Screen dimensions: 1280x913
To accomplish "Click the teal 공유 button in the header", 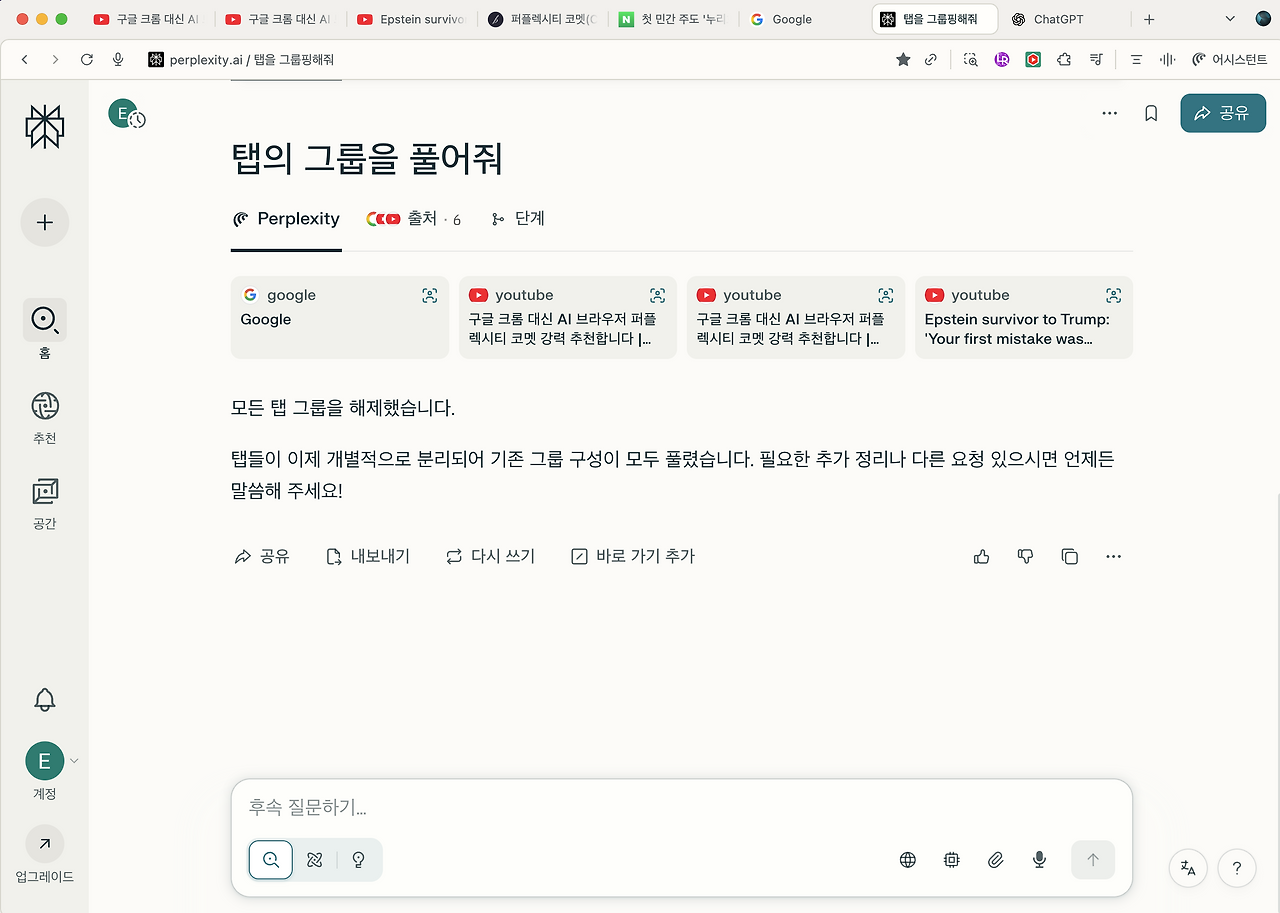I will coord(1223,113).
